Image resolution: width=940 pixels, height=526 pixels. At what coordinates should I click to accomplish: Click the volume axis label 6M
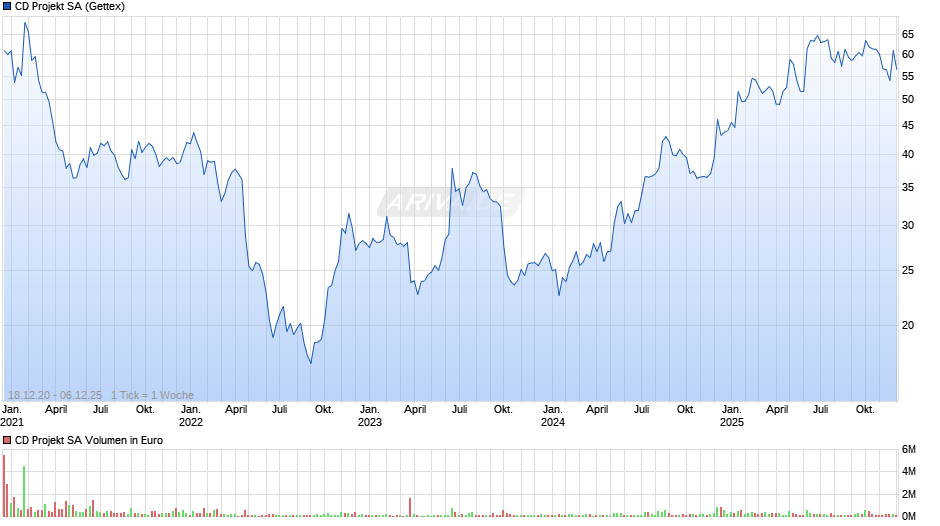(x=909, y=449)
